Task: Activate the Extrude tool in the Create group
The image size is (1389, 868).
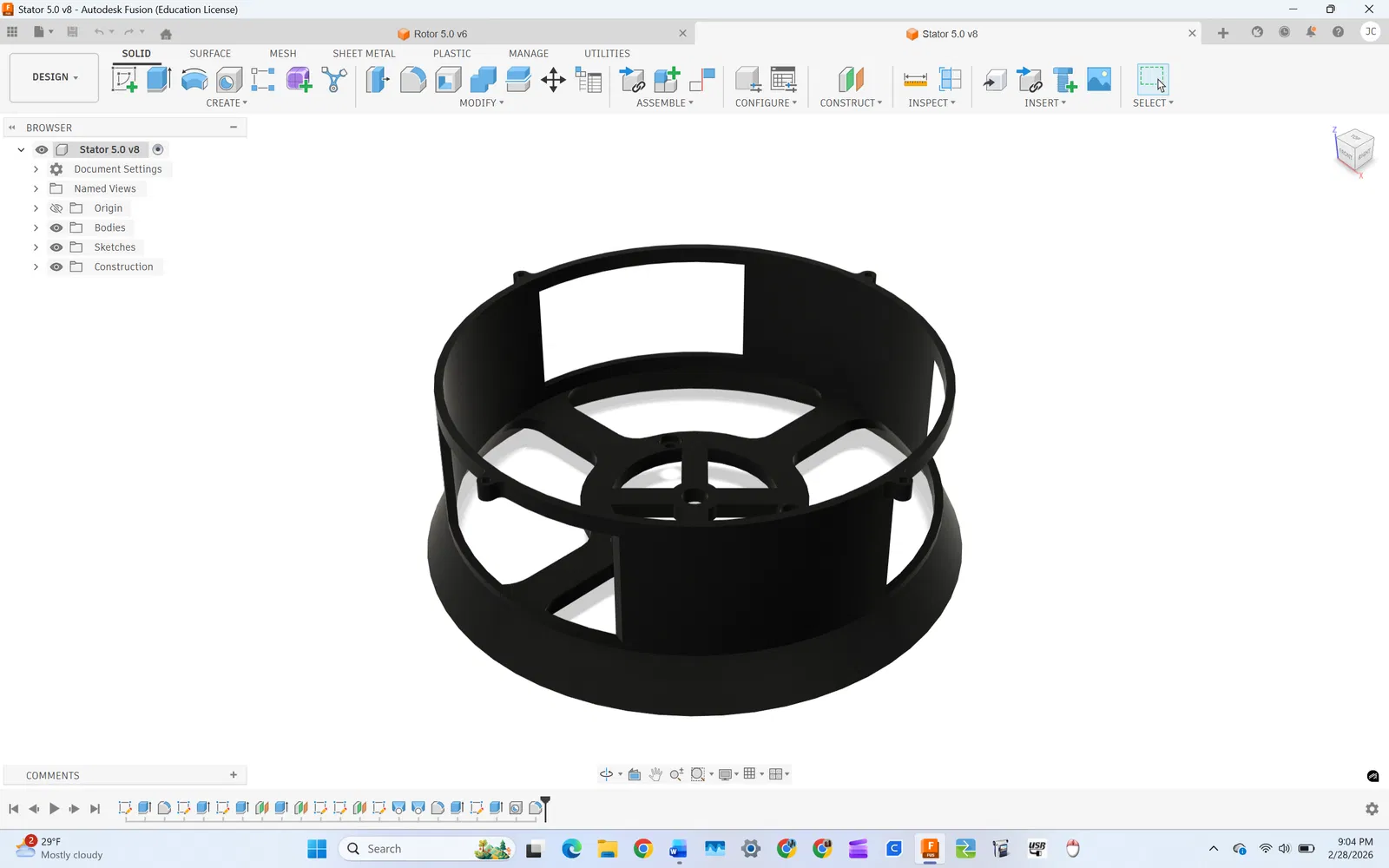Action: coord(159,80)
